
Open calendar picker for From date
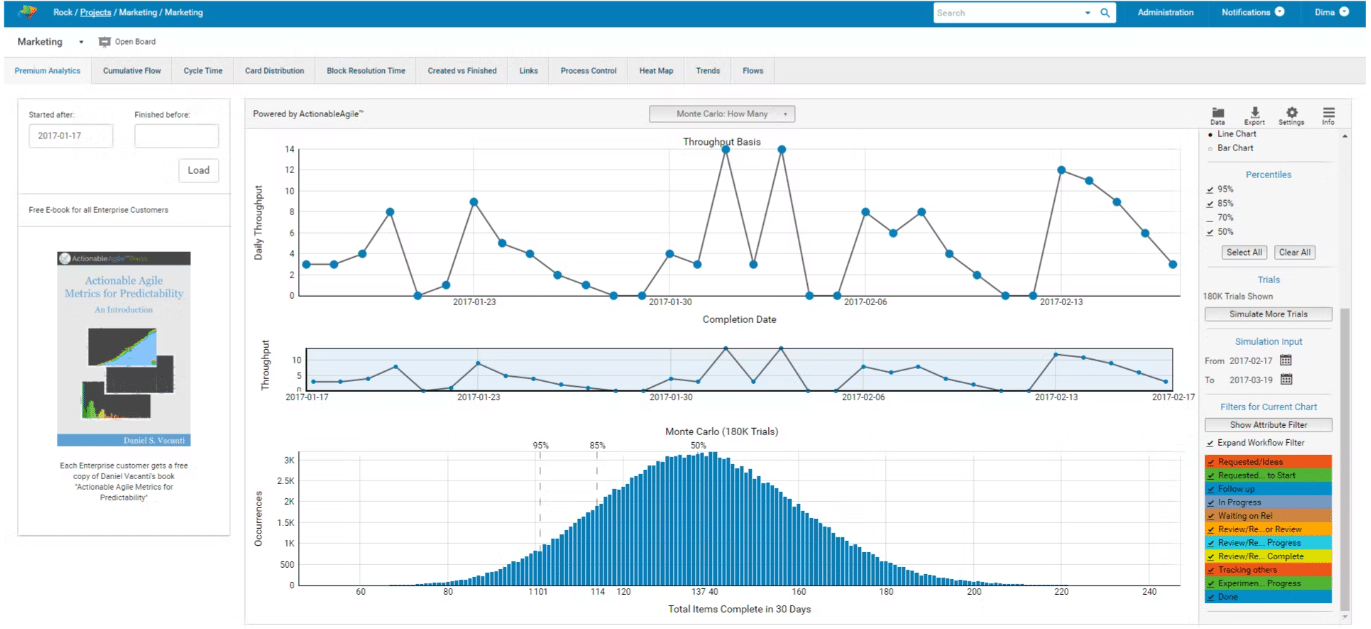tap(1286, 360)
